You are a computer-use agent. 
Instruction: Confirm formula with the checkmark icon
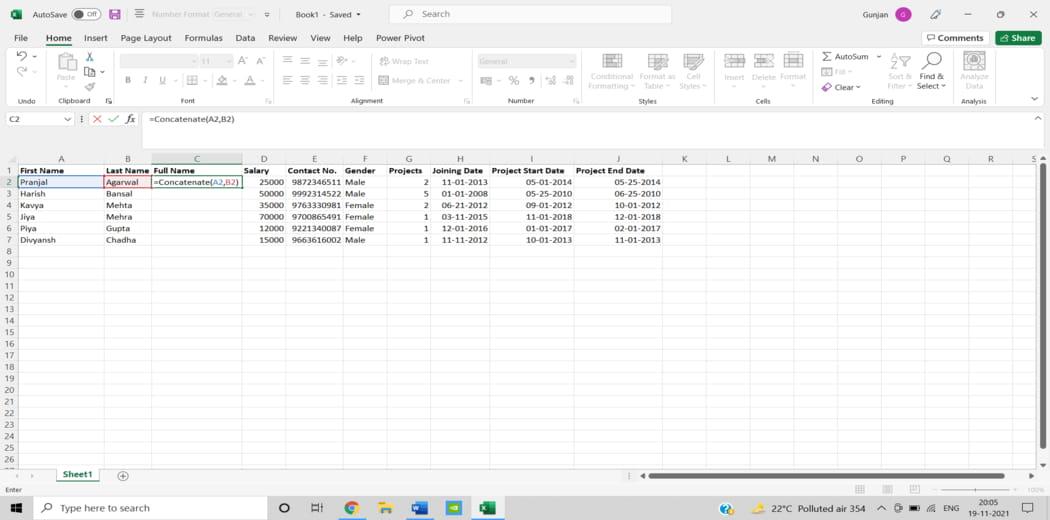click(114, 119)
